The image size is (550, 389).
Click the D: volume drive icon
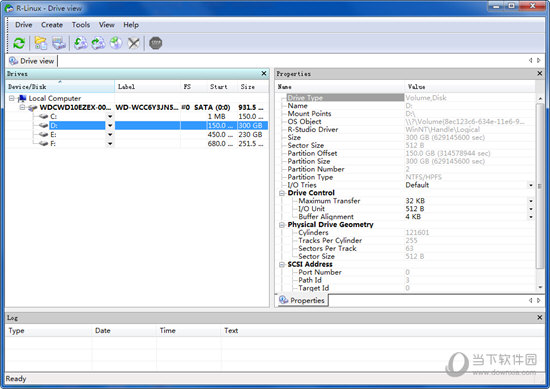tap(43, 126)
